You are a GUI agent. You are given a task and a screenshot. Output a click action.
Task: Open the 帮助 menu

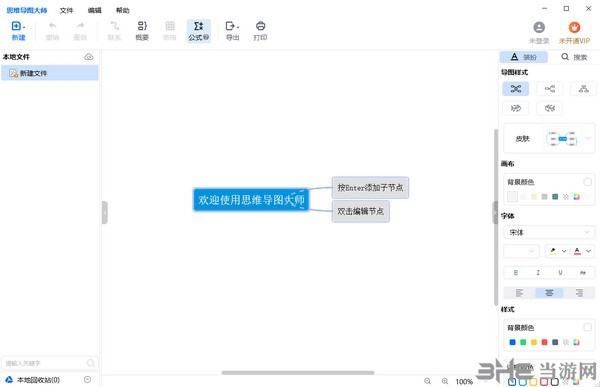[122, 10]
